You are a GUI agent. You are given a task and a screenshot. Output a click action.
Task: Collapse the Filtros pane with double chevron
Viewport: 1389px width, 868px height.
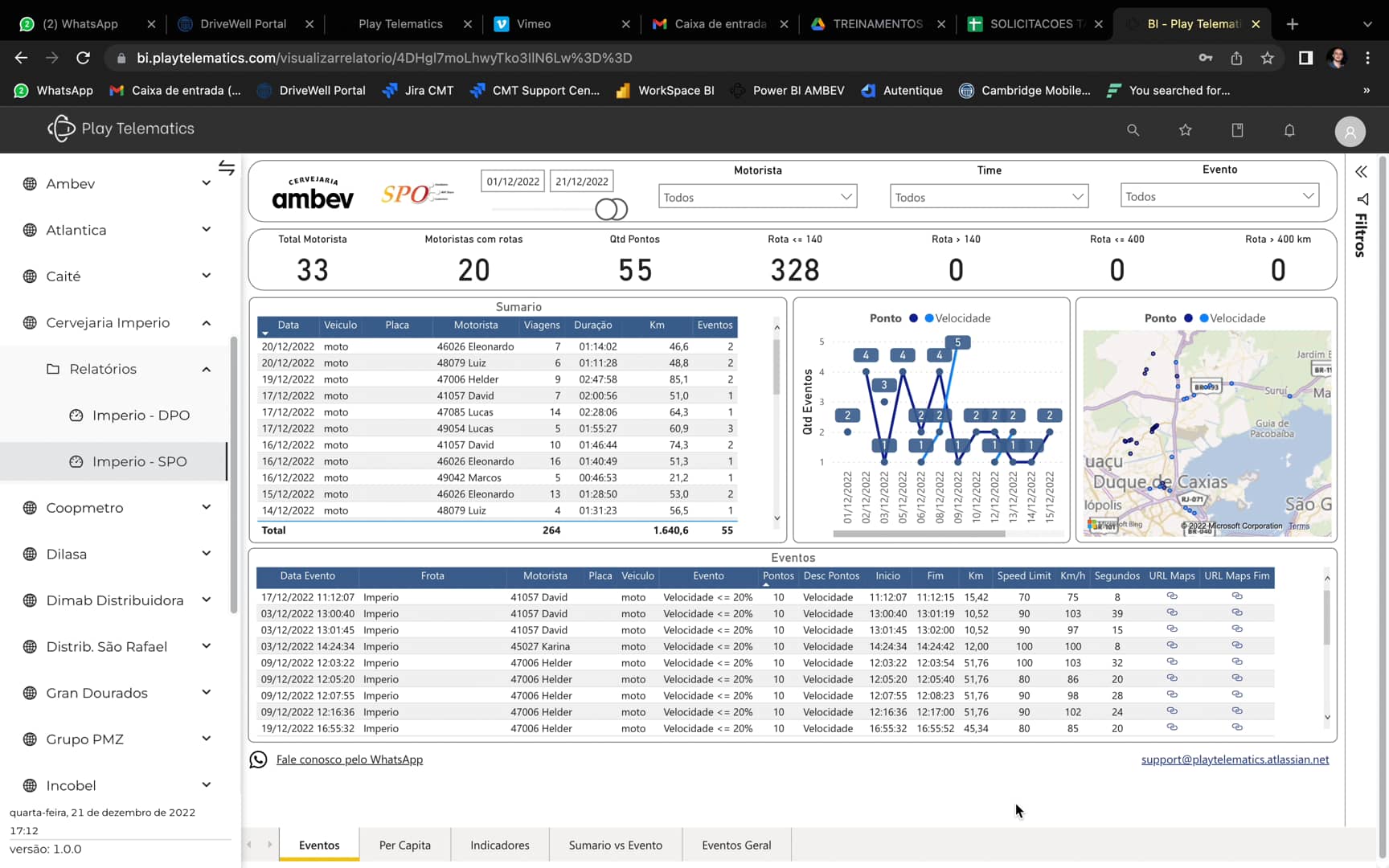pos(1361,172)
